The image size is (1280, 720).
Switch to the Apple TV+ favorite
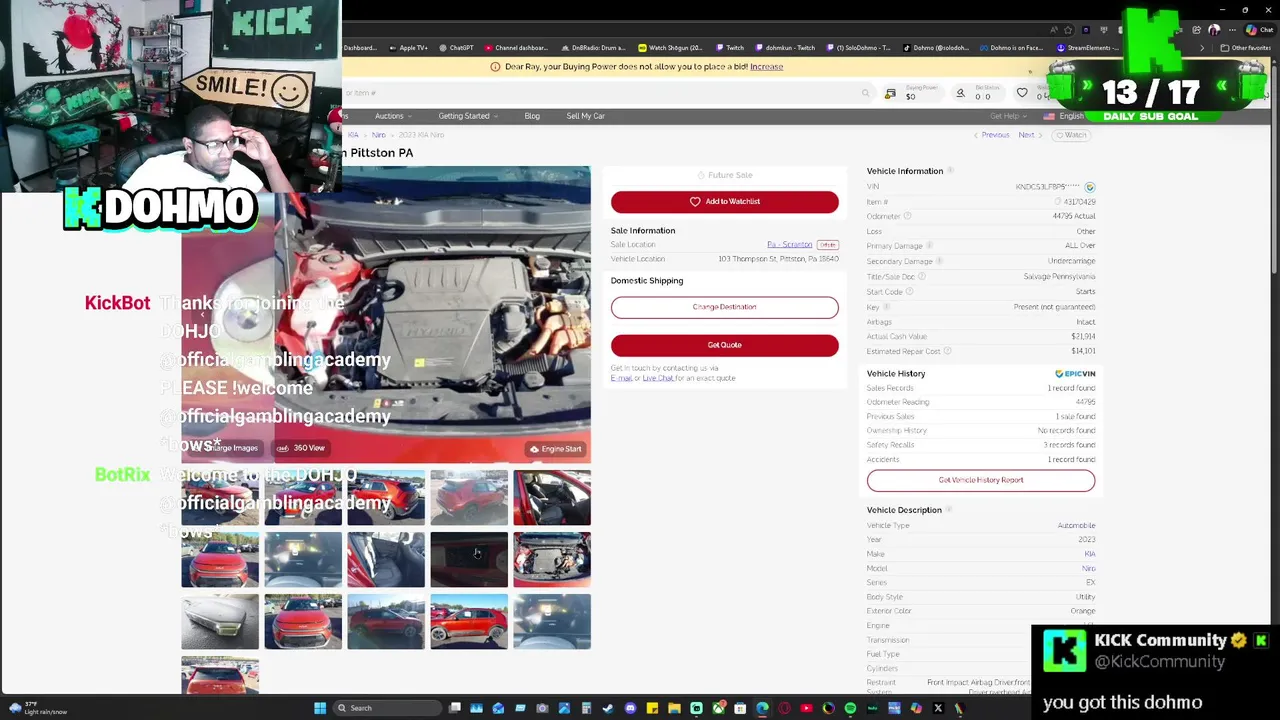tap(406, 48)
